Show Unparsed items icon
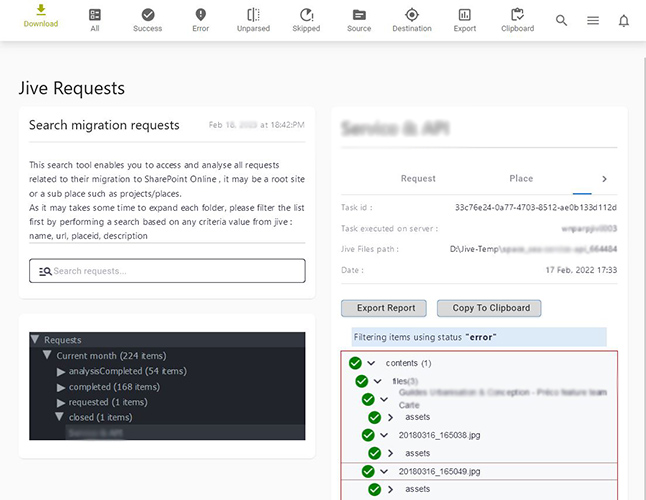646x500 pixels. pyautogui.click(x=253, y=15)
